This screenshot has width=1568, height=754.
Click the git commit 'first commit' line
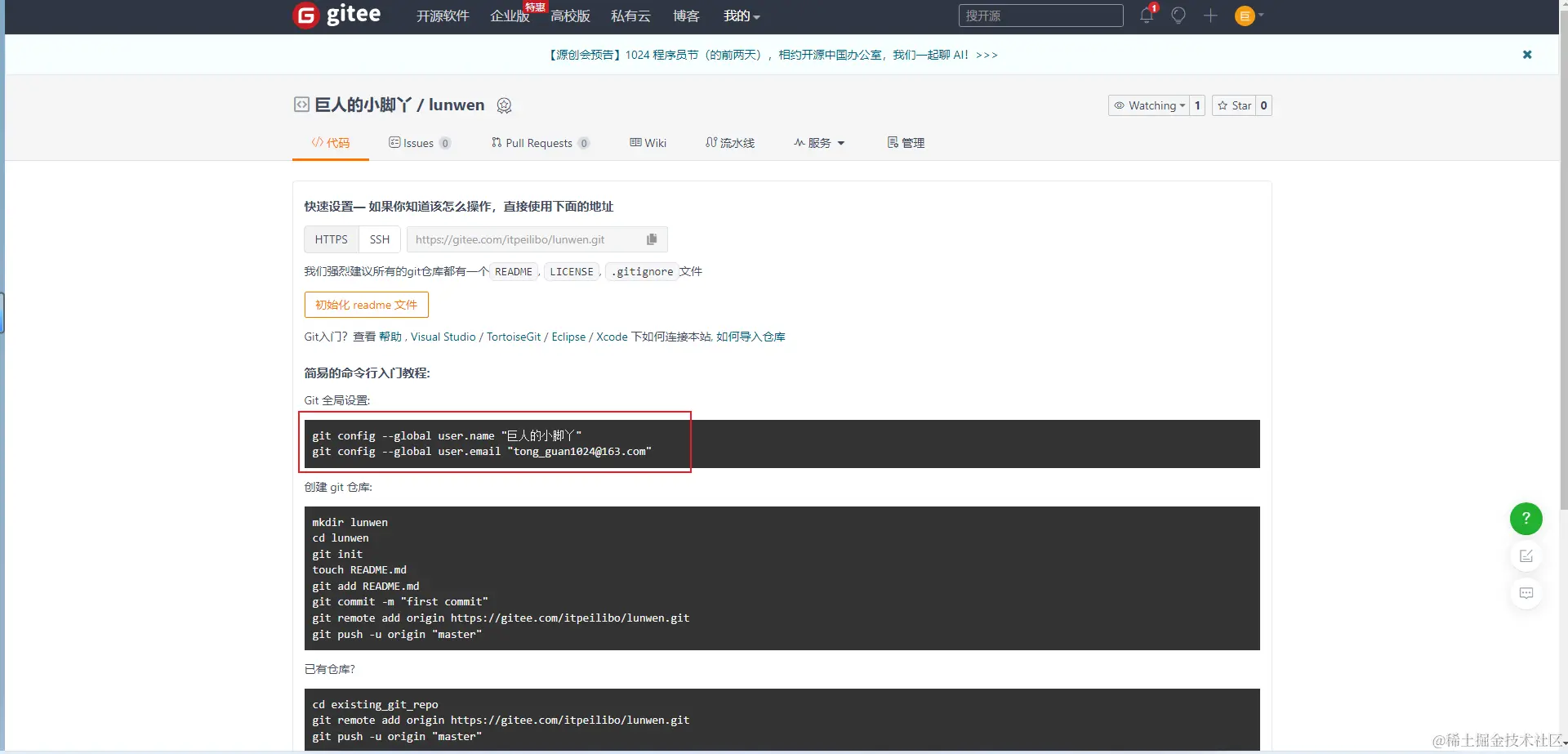click(x=400, y=601)
